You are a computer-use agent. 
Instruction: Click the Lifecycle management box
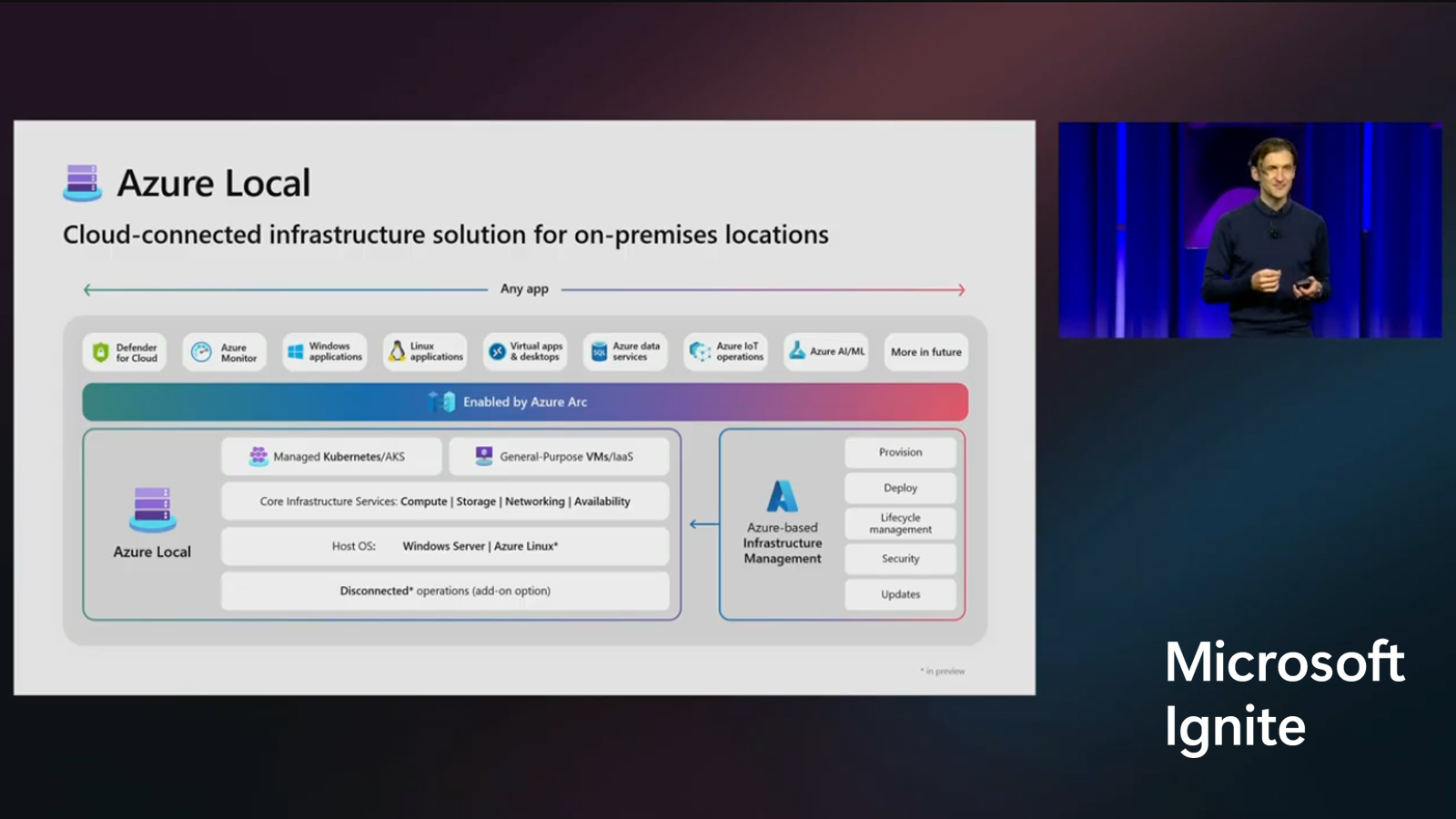(900, 523)
